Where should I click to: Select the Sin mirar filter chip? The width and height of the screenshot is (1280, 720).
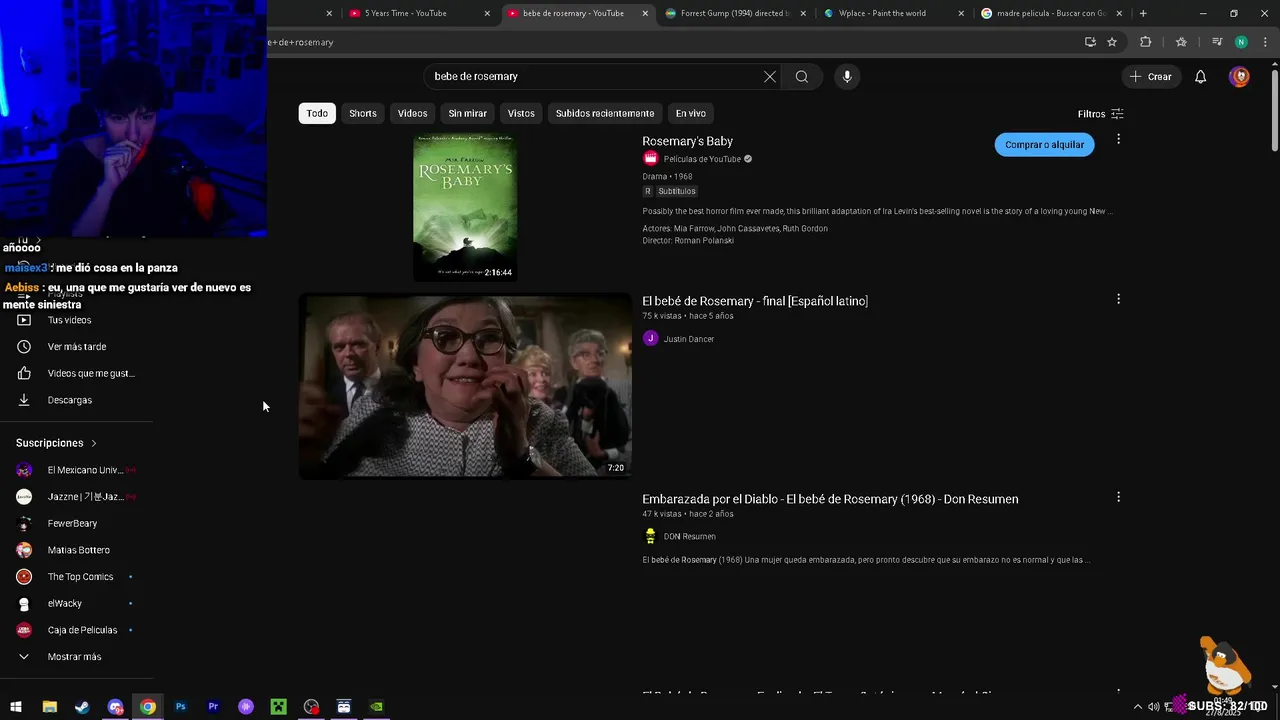467,113
